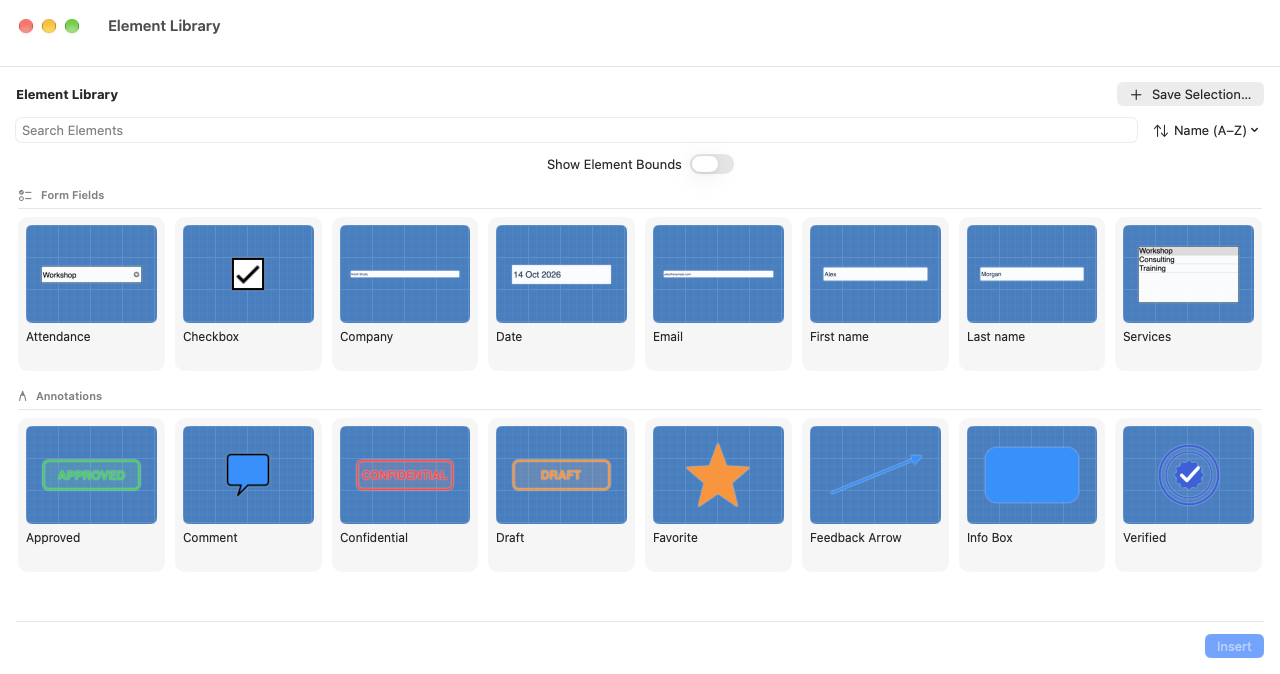
Task: Click the Draft label text
Action: pyautogui.click(x=510, y=538)
